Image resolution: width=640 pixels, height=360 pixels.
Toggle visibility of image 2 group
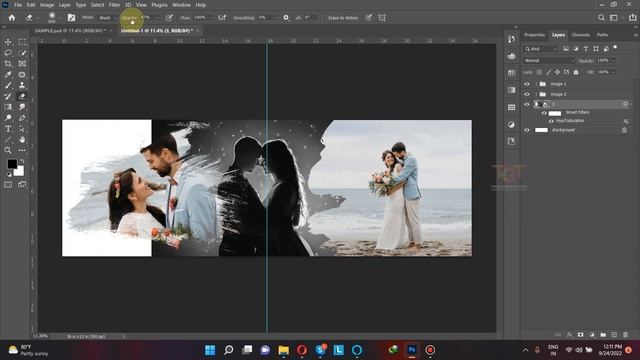point(527,94)
